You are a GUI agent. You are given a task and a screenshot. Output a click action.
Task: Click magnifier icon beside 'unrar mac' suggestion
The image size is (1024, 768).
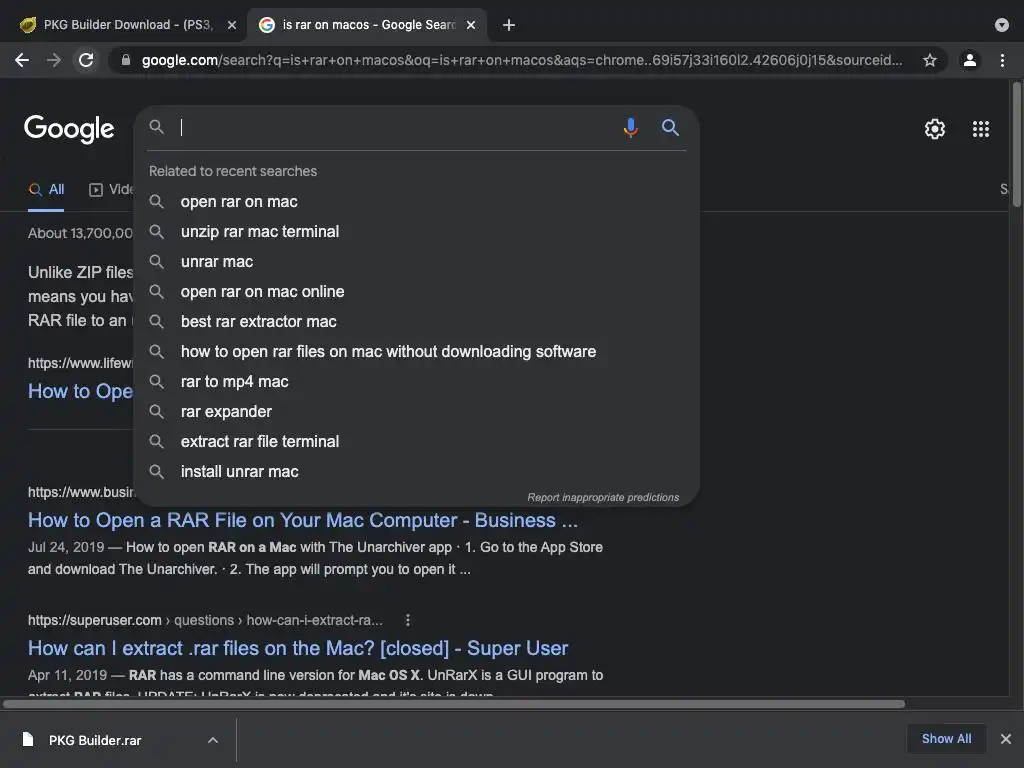[x=156, y=262]
